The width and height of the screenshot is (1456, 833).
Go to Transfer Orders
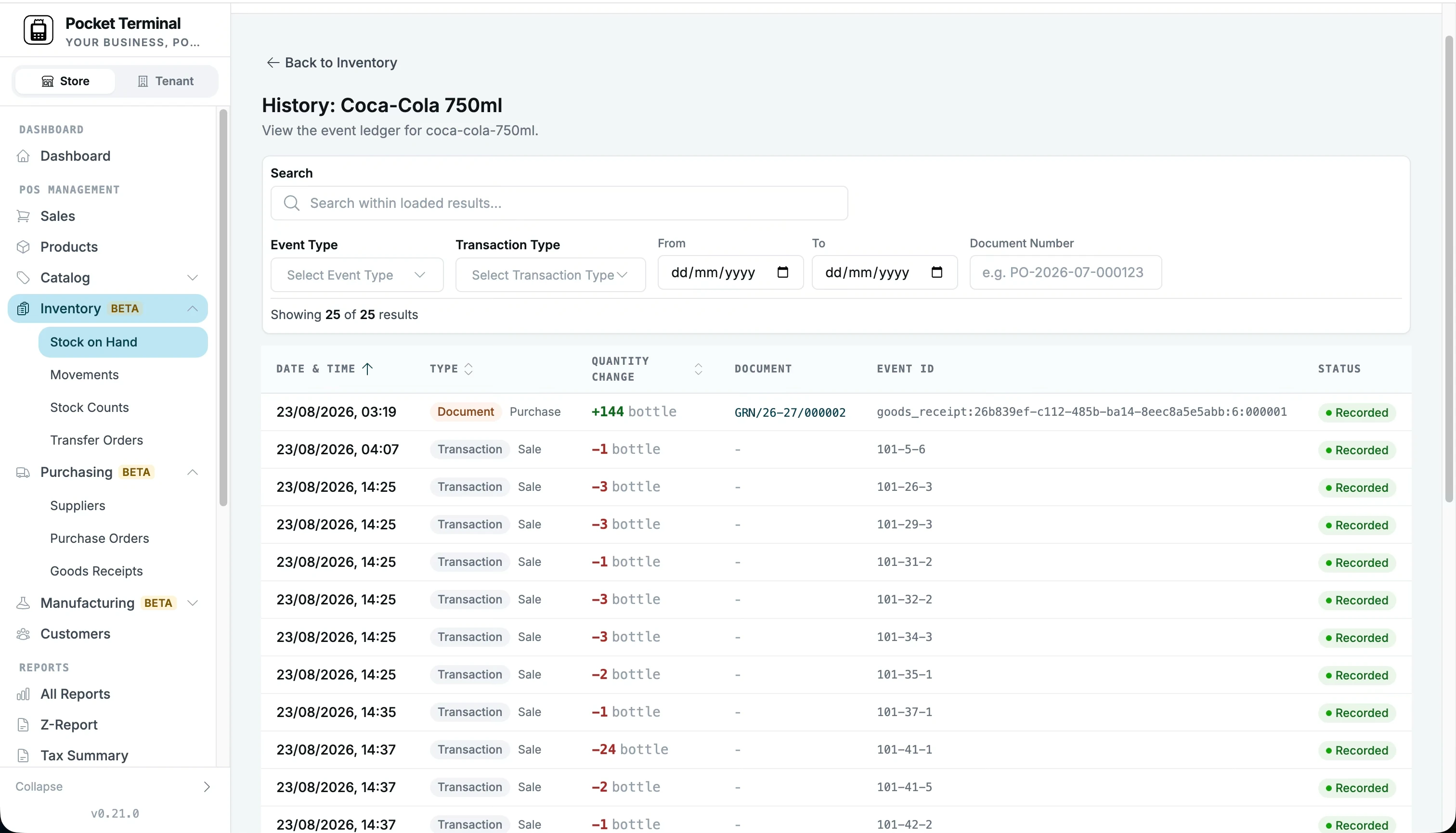pos(96,440)
